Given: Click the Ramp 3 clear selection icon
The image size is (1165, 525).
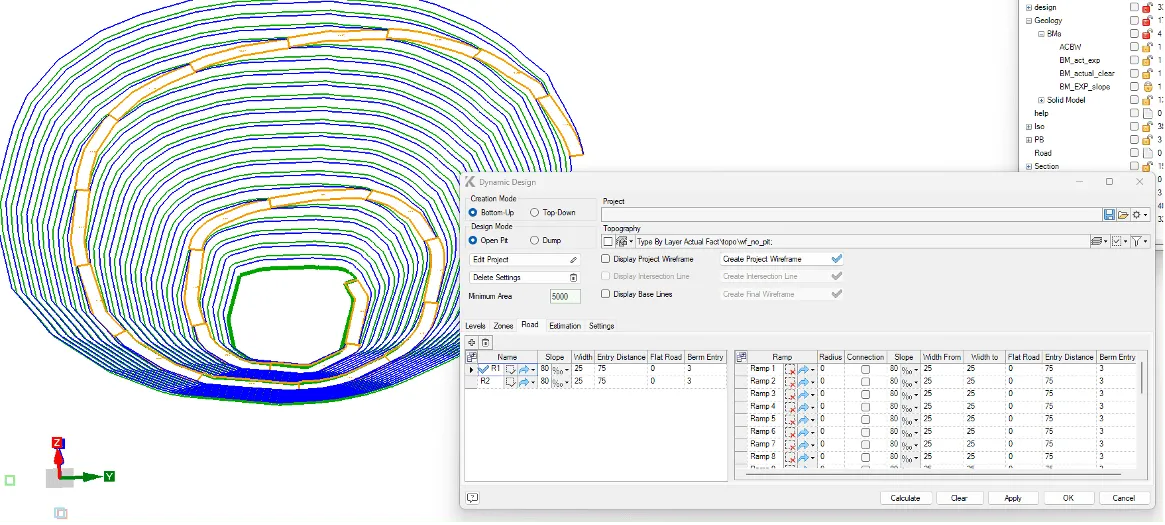Looking at the screenshot, I should [x=790, y=394].
